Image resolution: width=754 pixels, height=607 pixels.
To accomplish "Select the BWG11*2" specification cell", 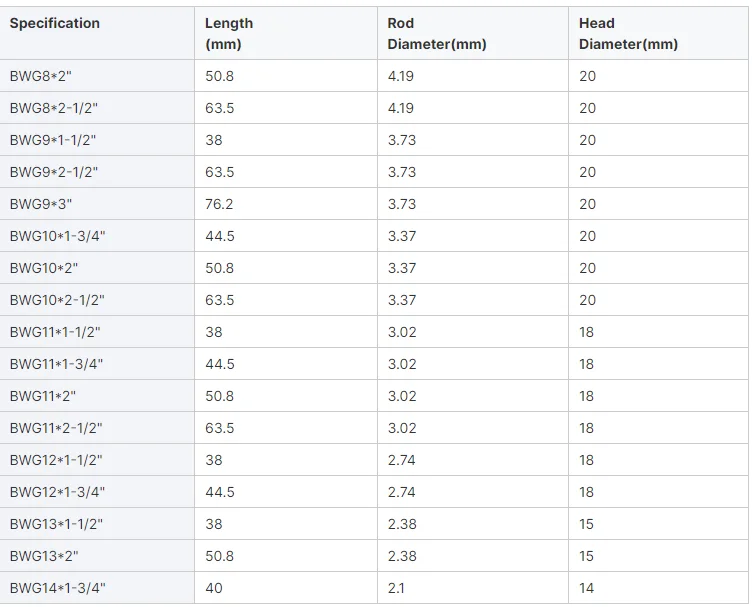I will tap(44, 396).
